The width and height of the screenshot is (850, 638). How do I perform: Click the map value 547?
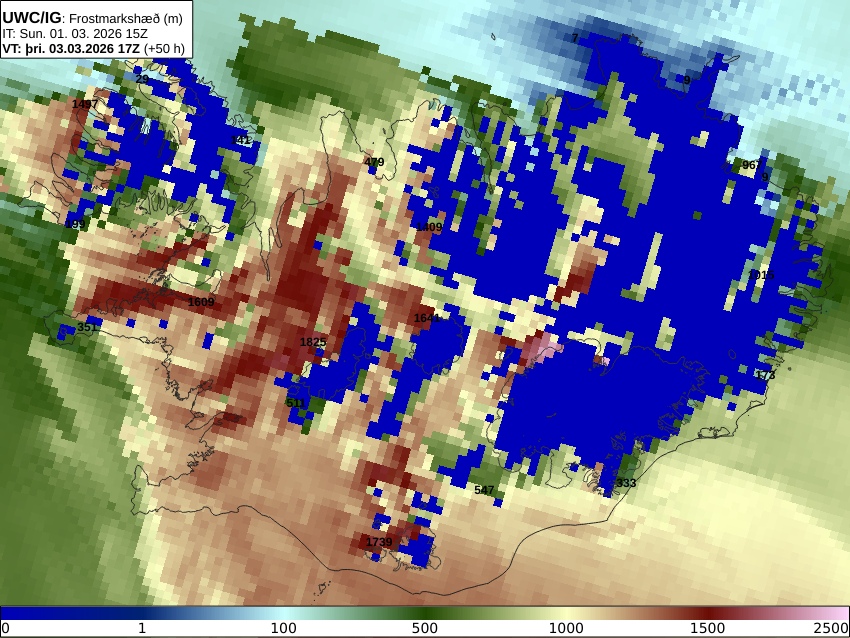pos(484,490)
